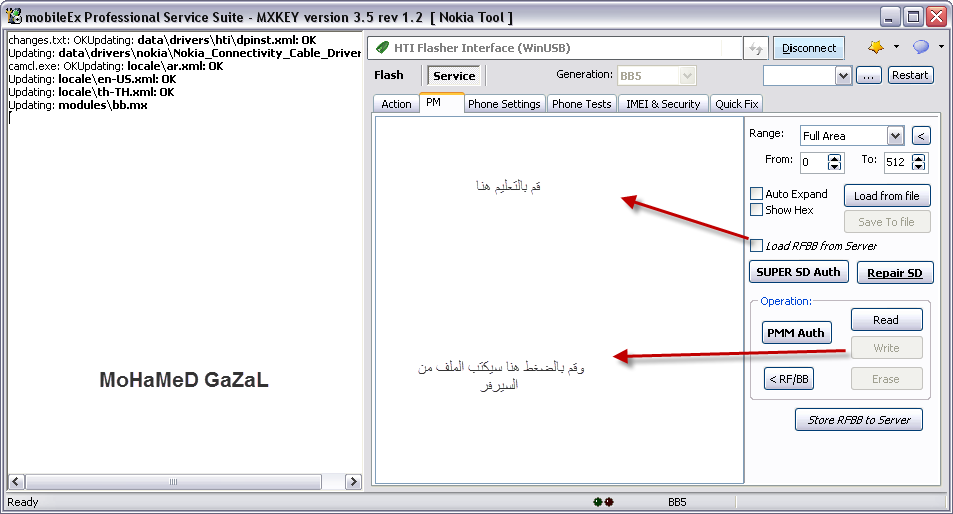
Task: Select the PM tab
Action: click(441, 103)
